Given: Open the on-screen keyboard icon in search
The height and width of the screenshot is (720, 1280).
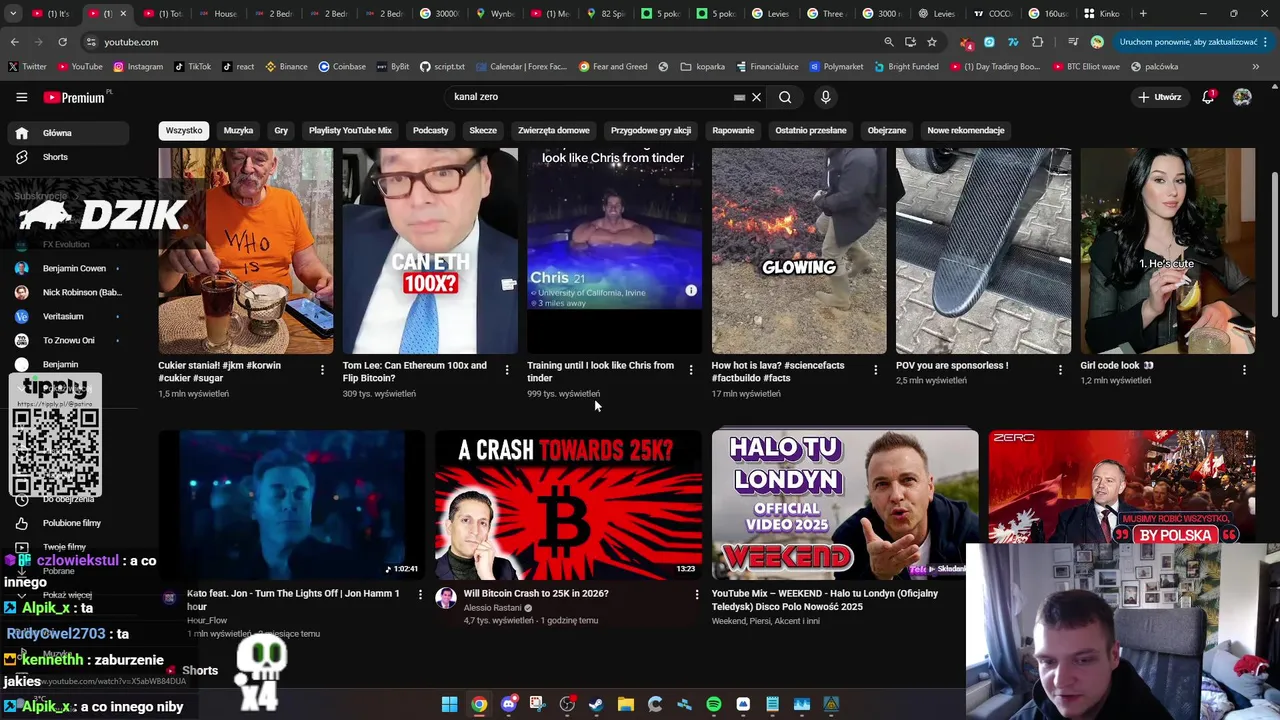Looking at the screenshot, I should click(x=739, y=97).
